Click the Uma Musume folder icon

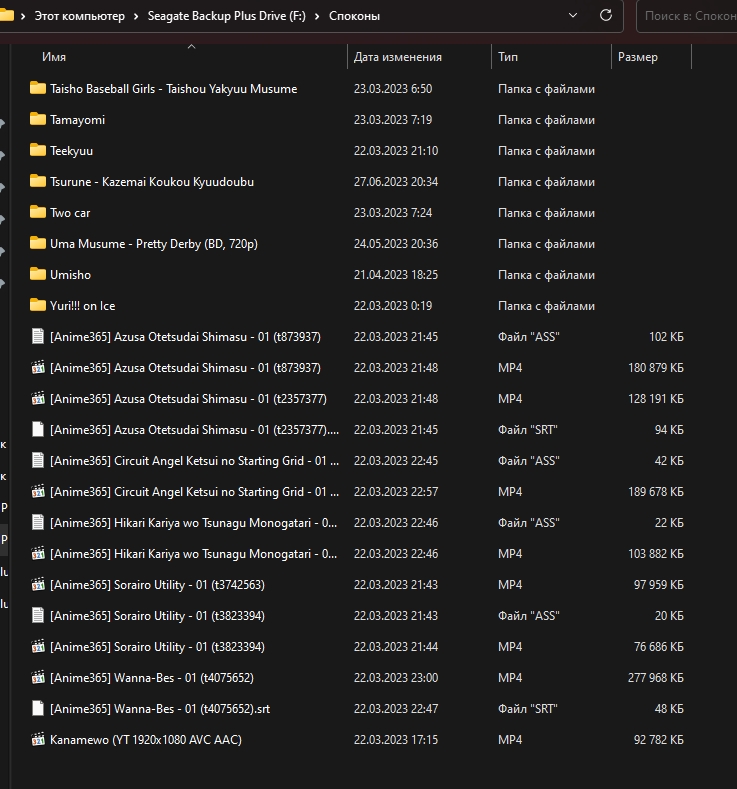point(38,244)
